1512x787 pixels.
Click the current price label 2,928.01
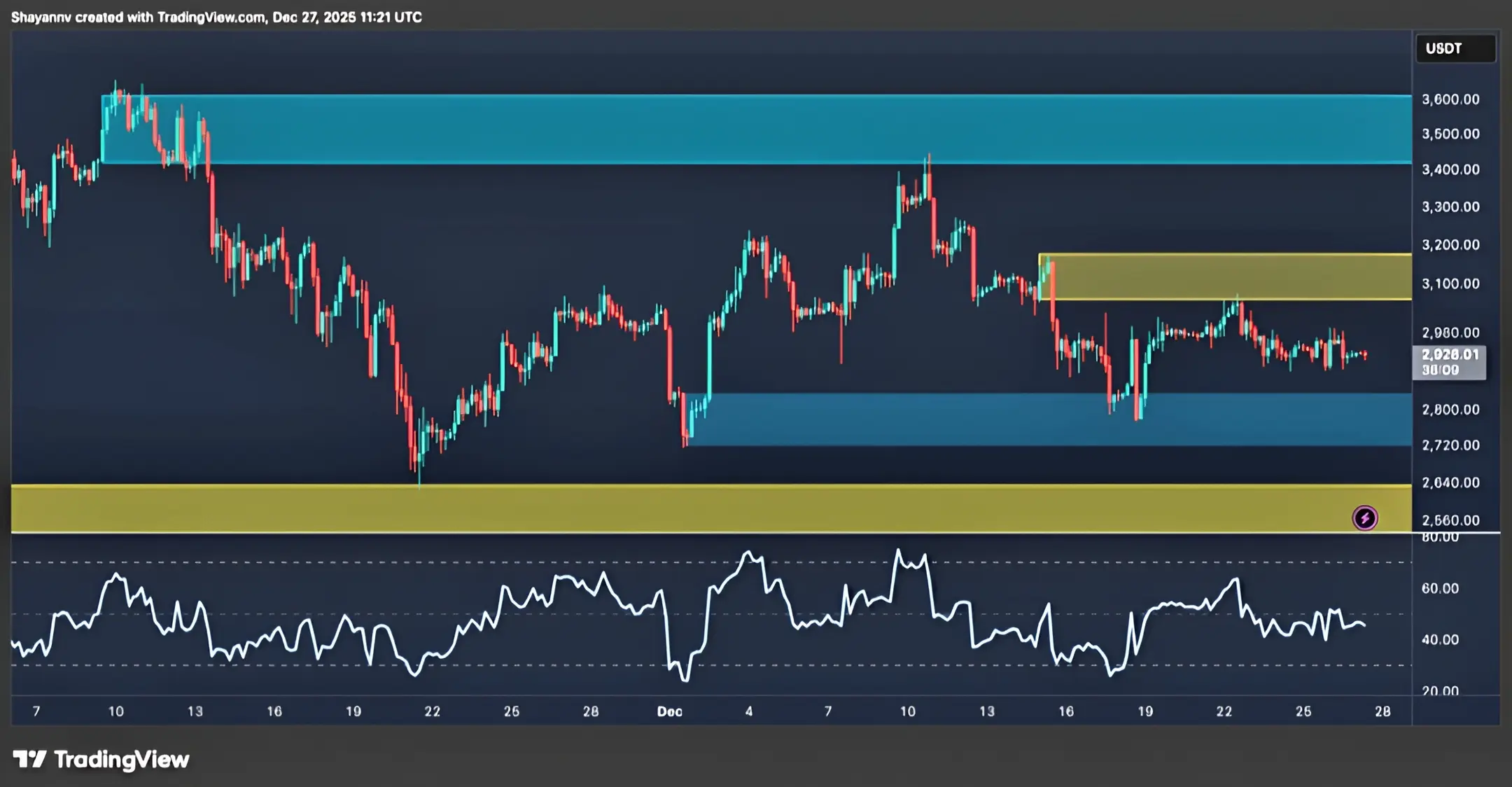1449,355
